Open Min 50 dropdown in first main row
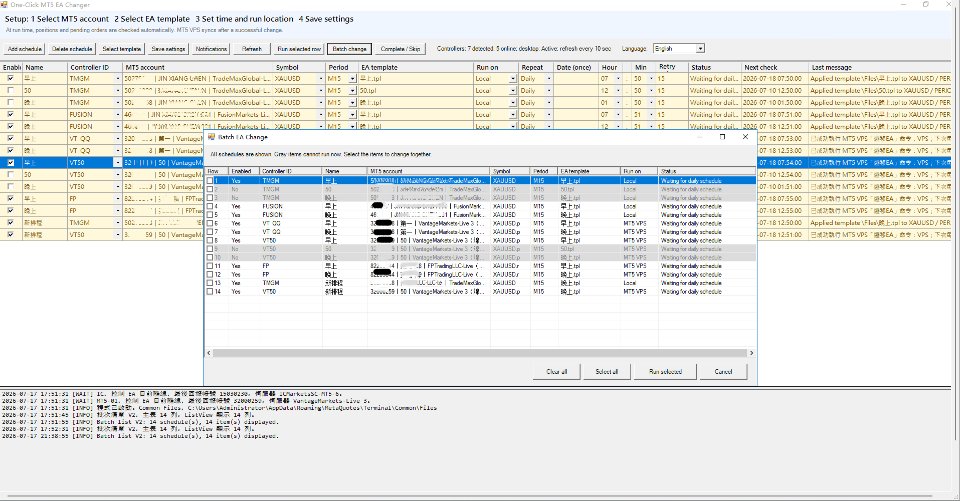Image resolution: width=960 pixels, height=501 pixels. pyautogui.click(x=651, y=79)
